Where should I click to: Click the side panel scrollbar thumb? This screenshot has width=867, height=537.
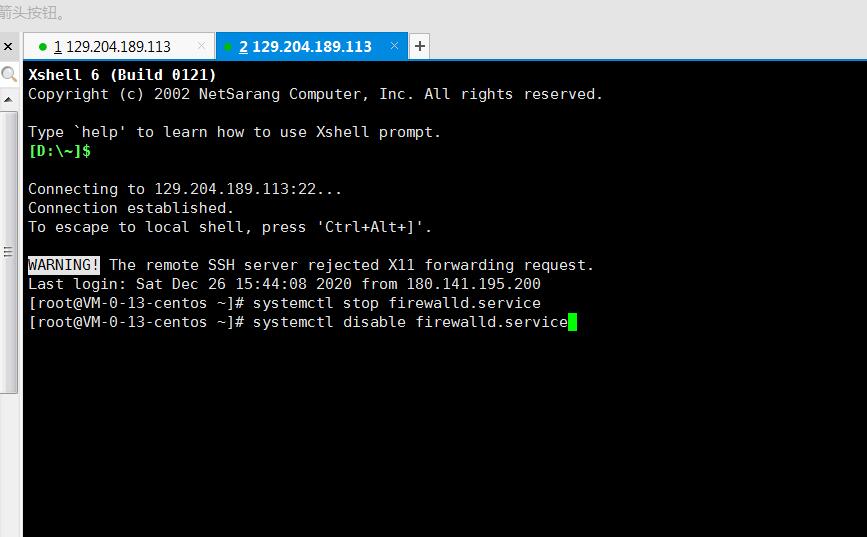pyautogui.click(x=9, y=250)
